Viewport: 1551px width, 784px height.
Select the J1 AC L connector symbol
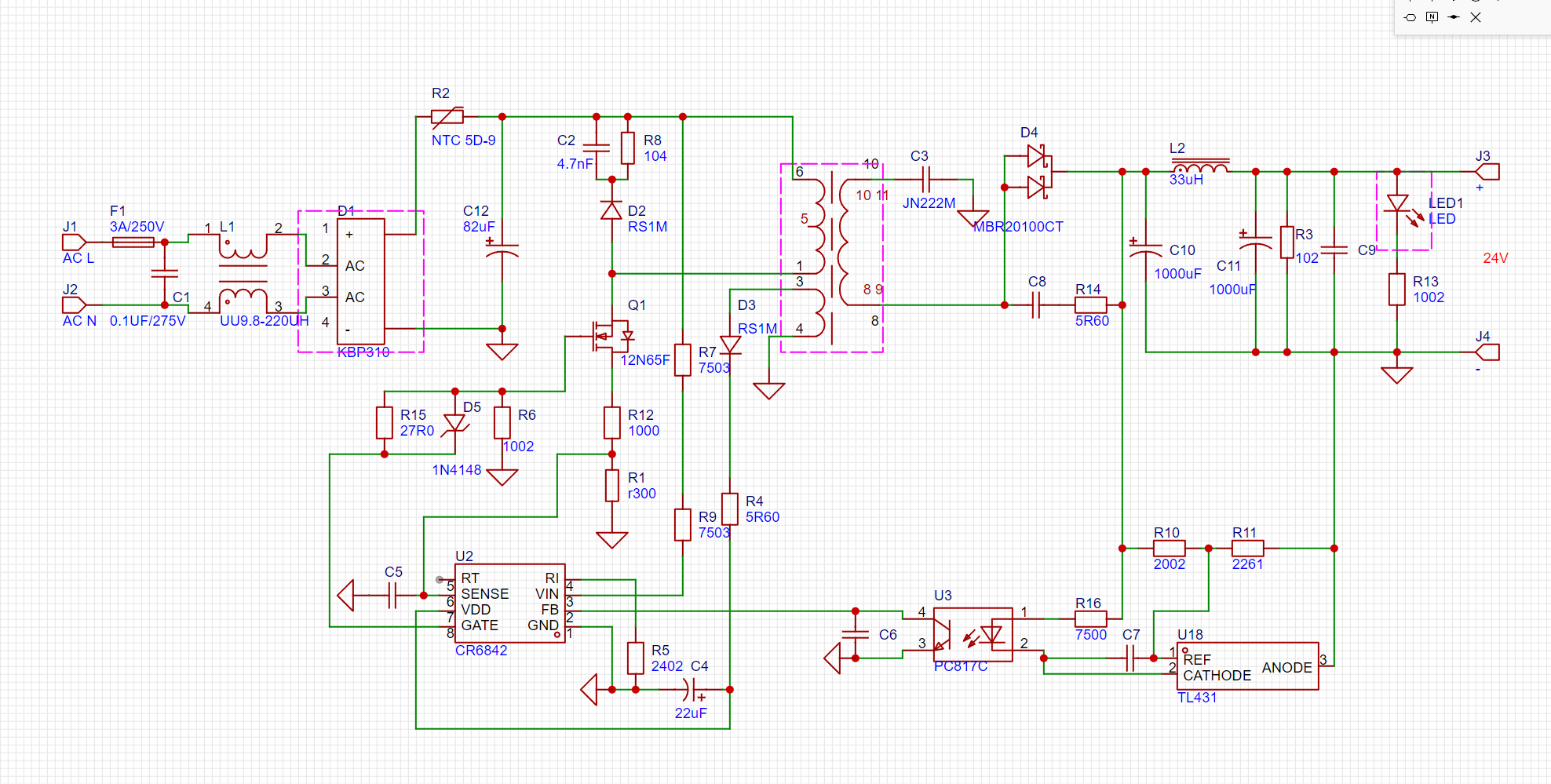click(x=75, y=242)
